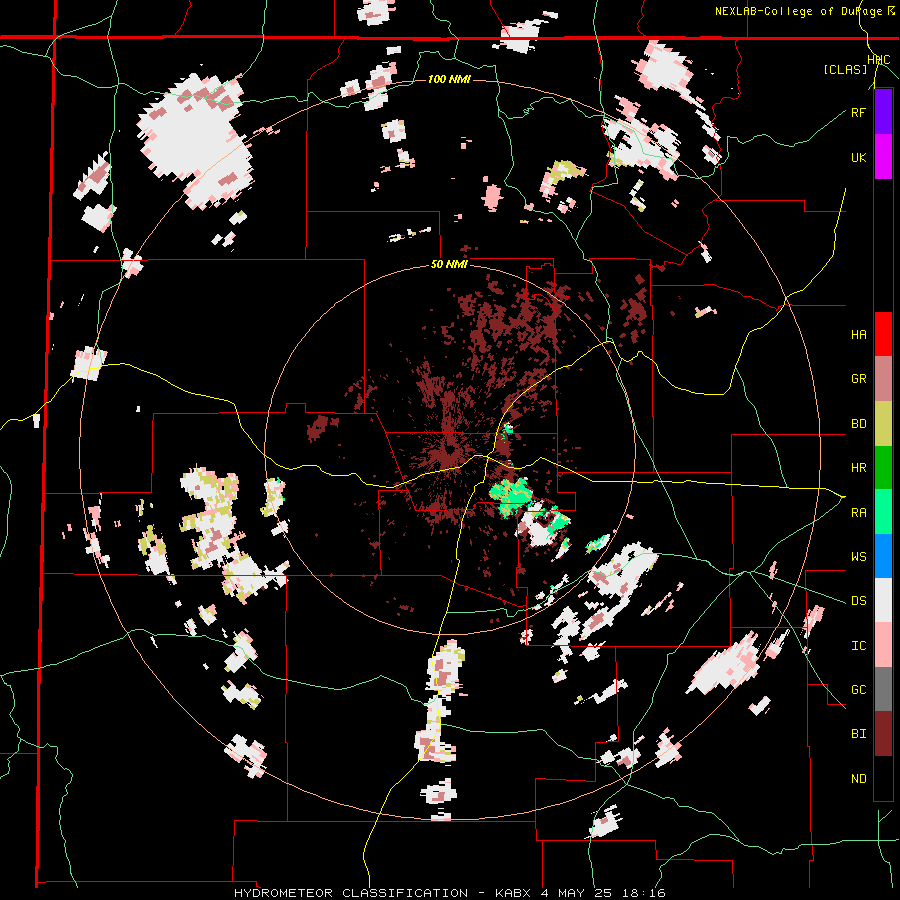Click the ND legend label
Screen dimensions: 900x900
tap(858, 779)
